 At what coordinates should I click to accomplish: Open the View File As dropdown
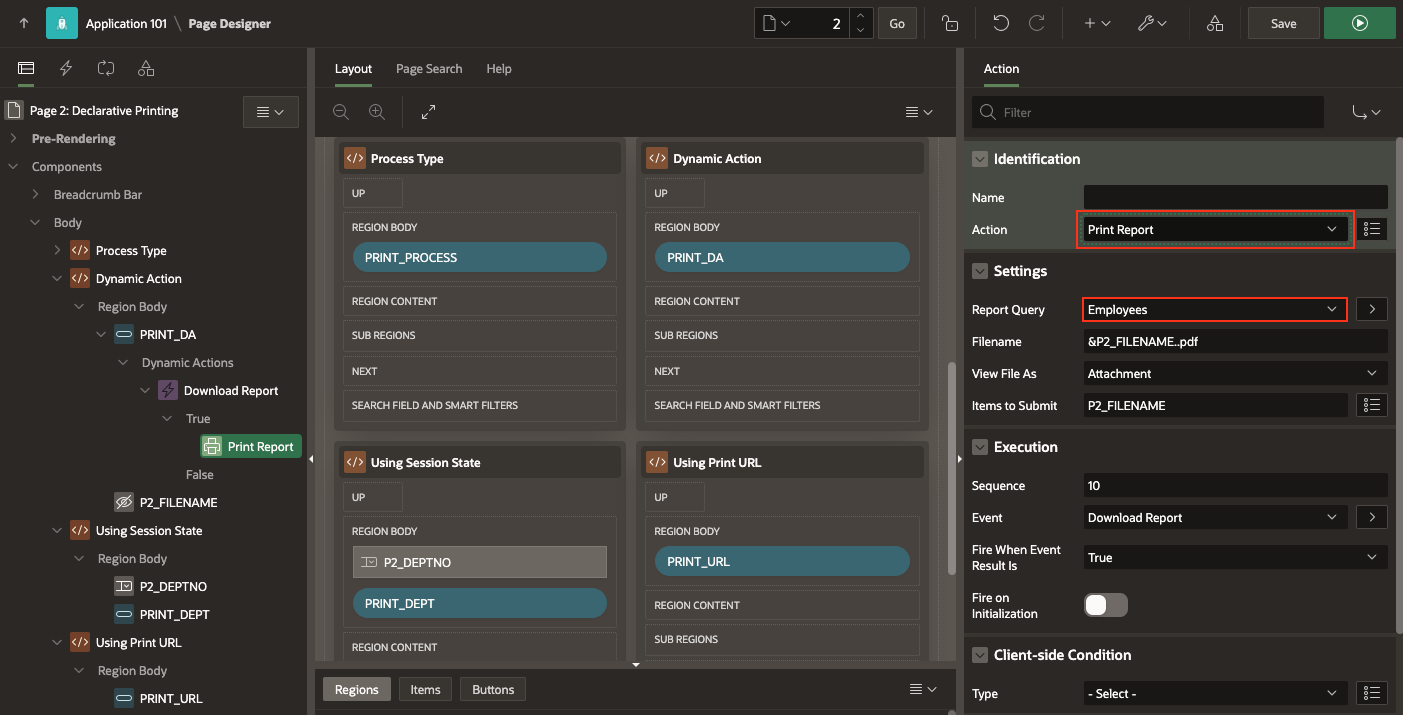click(x=1234, y=373)
